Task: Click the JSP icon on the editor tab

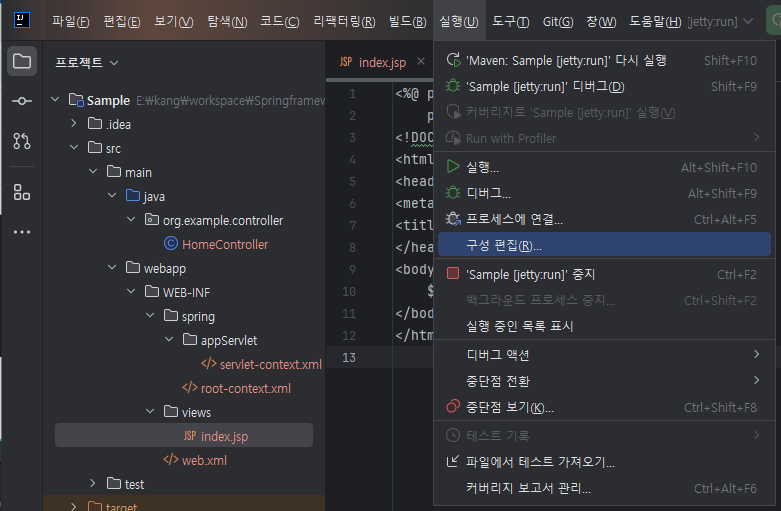Action: pos(346,62)
